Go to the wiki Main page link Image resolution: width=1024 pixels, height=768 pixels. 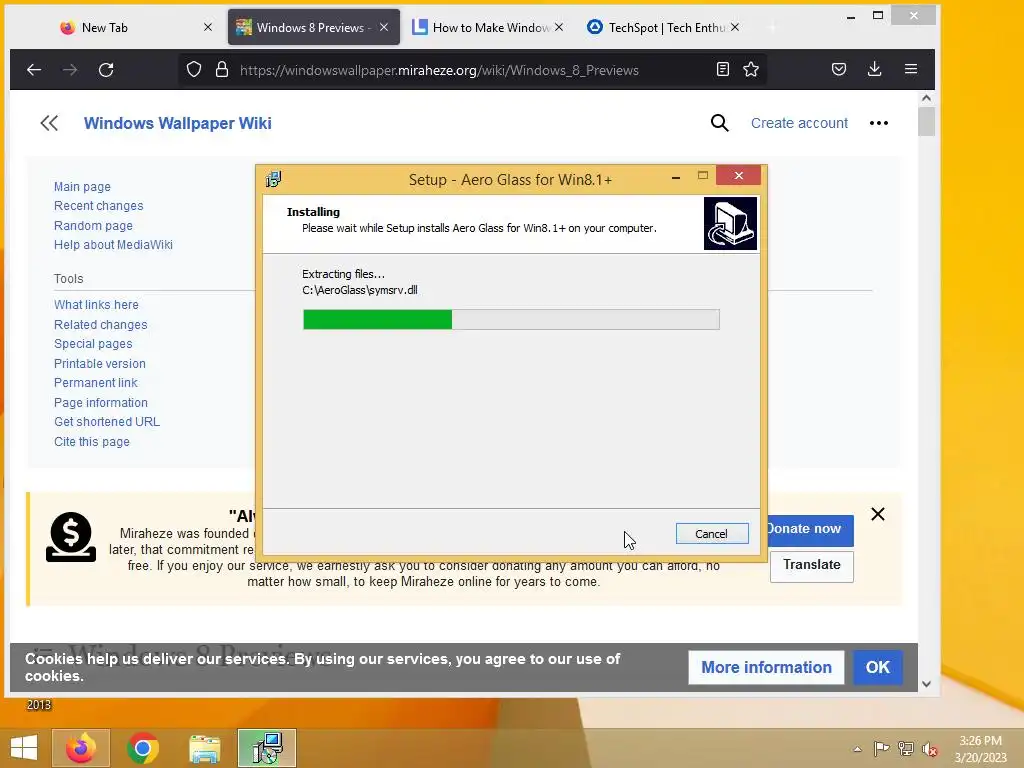pos(82,187)
